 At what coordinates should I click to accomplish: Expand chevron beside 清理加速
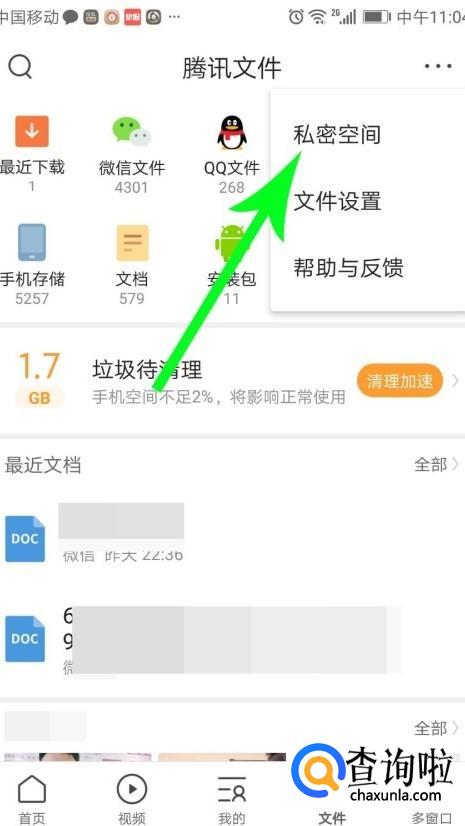coord(455,380)
